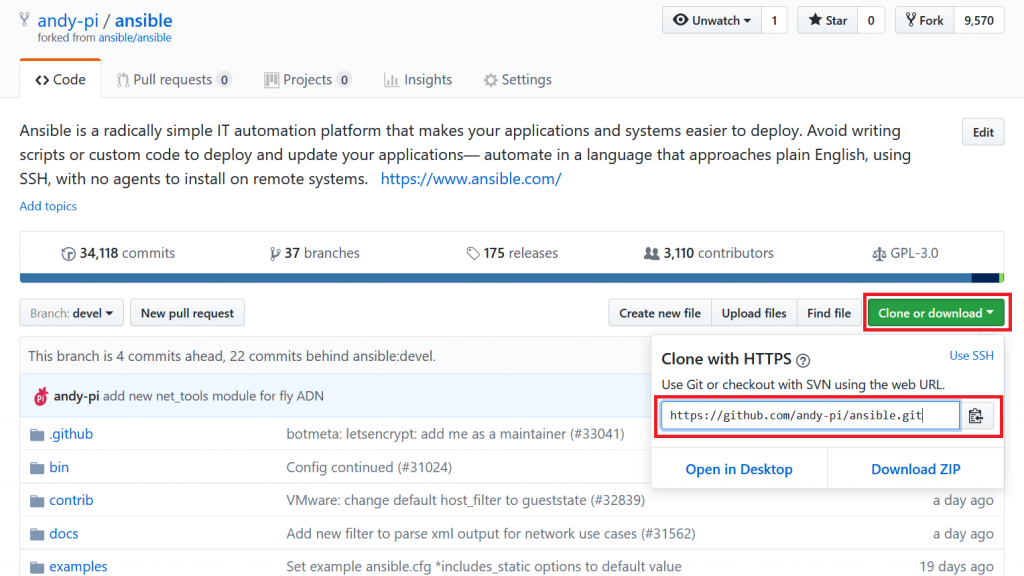View 3,110 contributors
Viewport: 1024px width, 576px height.
709,253
